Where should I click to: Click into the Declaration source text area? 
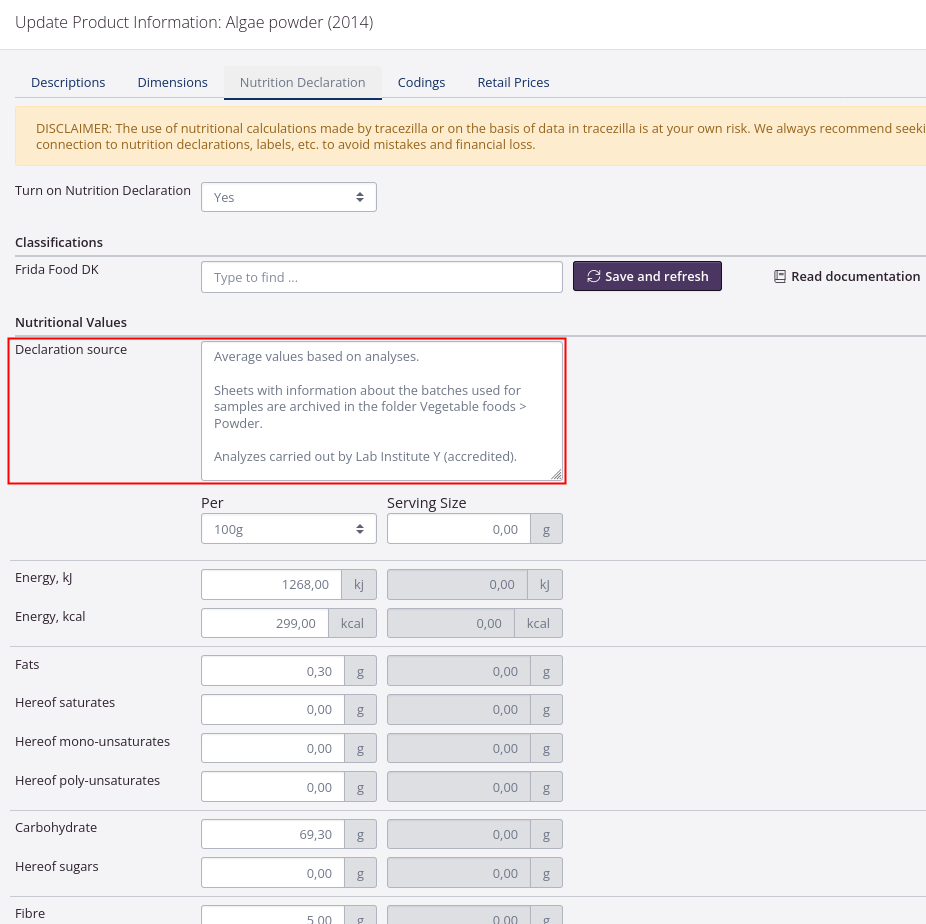[381, 410]
